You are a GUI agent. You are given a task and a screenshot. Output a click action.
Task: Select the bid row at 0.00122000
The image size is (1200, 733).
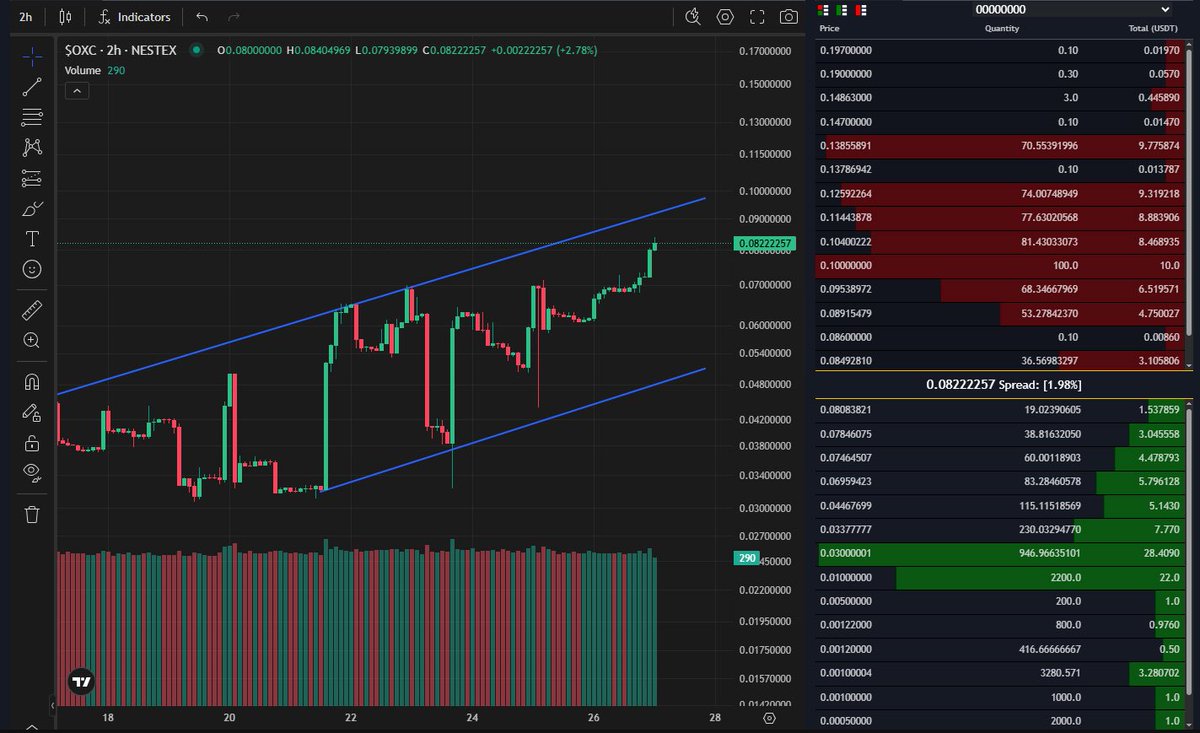coord(1000,626)
